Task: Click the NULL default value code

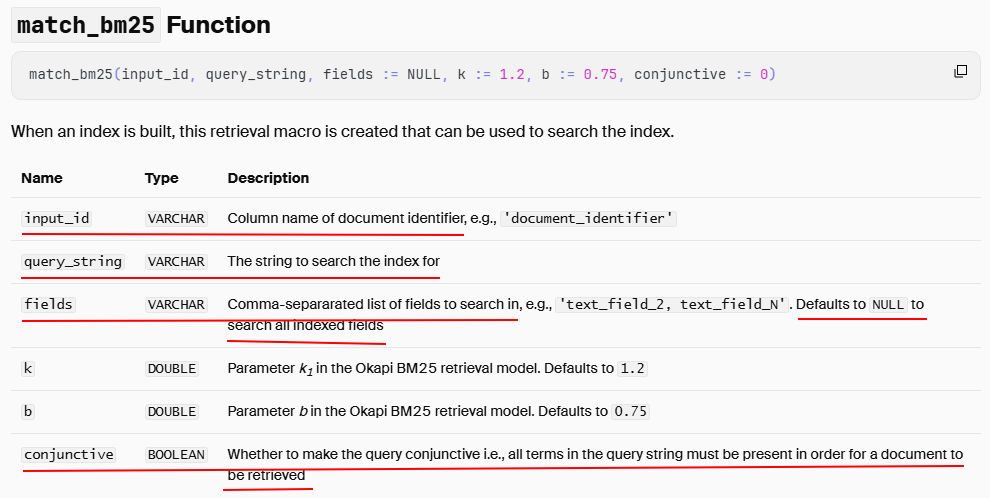Action: pos(888,304)
